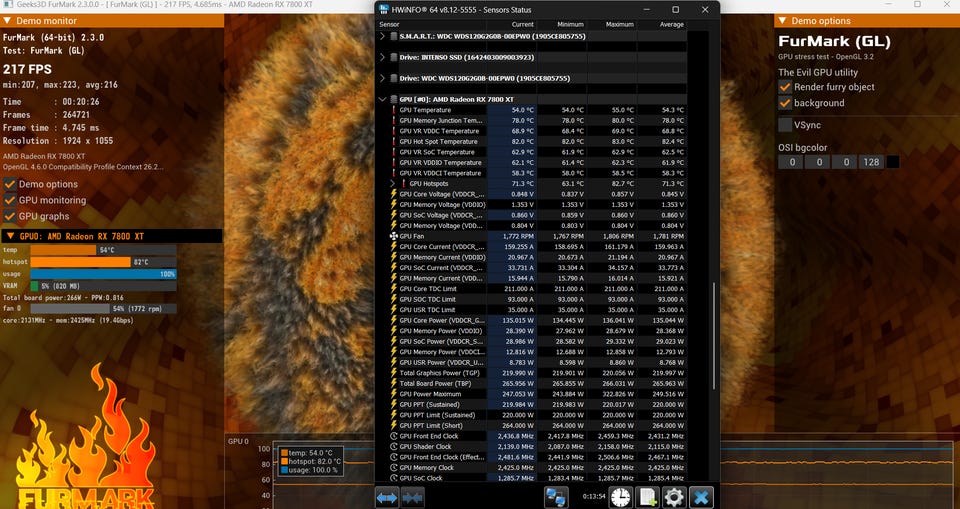Screen dimensions: 960x509
Task: Collapse the Demo monitor panel triangle
Action: [7, 21]
